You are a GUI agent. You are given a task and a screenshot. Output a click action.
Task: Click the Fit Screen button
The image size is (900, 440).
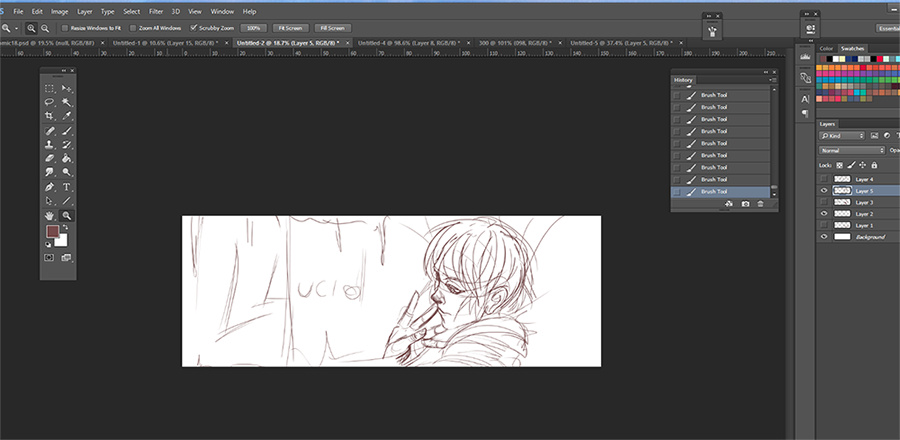point(290,28)
